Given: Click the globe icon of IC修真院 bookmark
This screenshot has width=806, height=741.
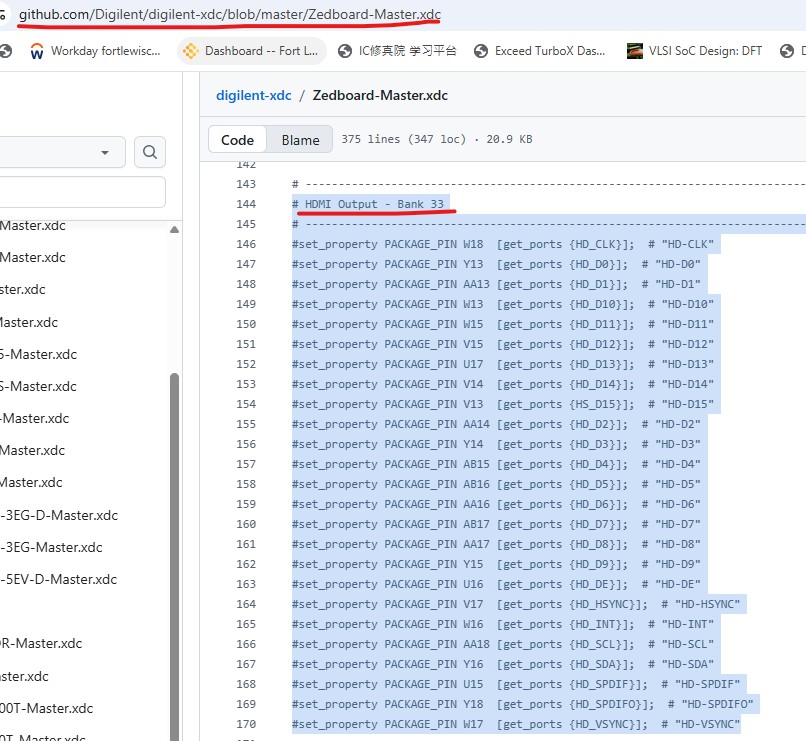Looking at the screenshot, I should pyautogui.click(x=345, y=51).
